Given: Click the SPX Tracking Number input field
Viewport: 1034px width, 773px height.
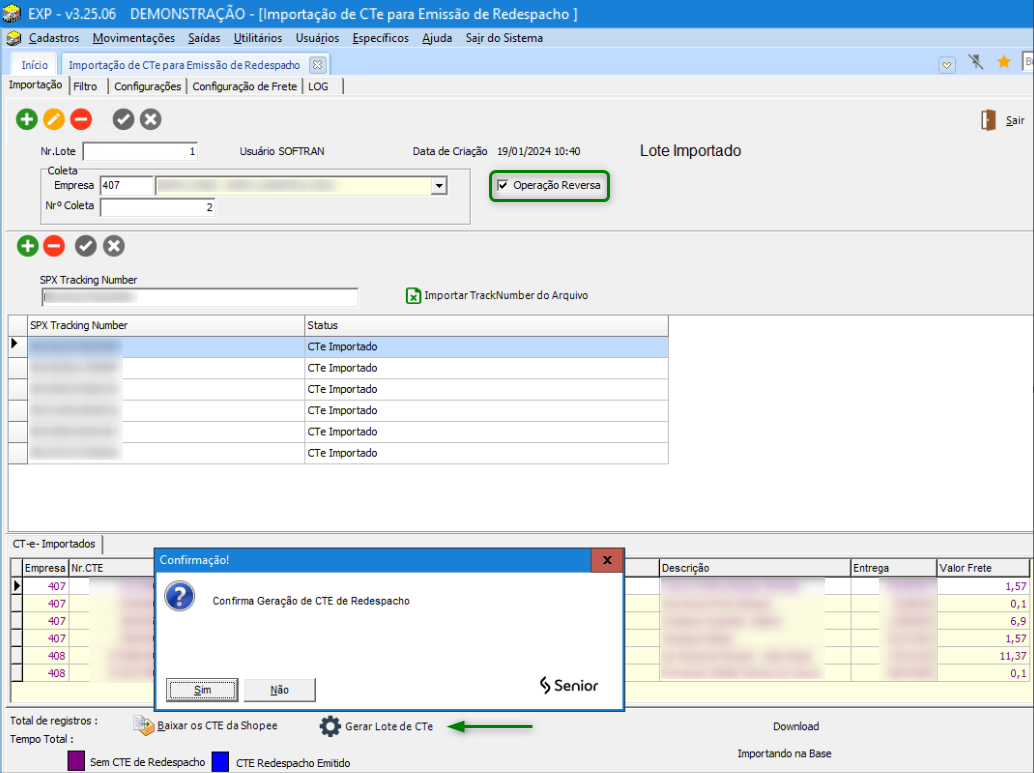Looking at the screenshot, I should click(x=199, y=297).
